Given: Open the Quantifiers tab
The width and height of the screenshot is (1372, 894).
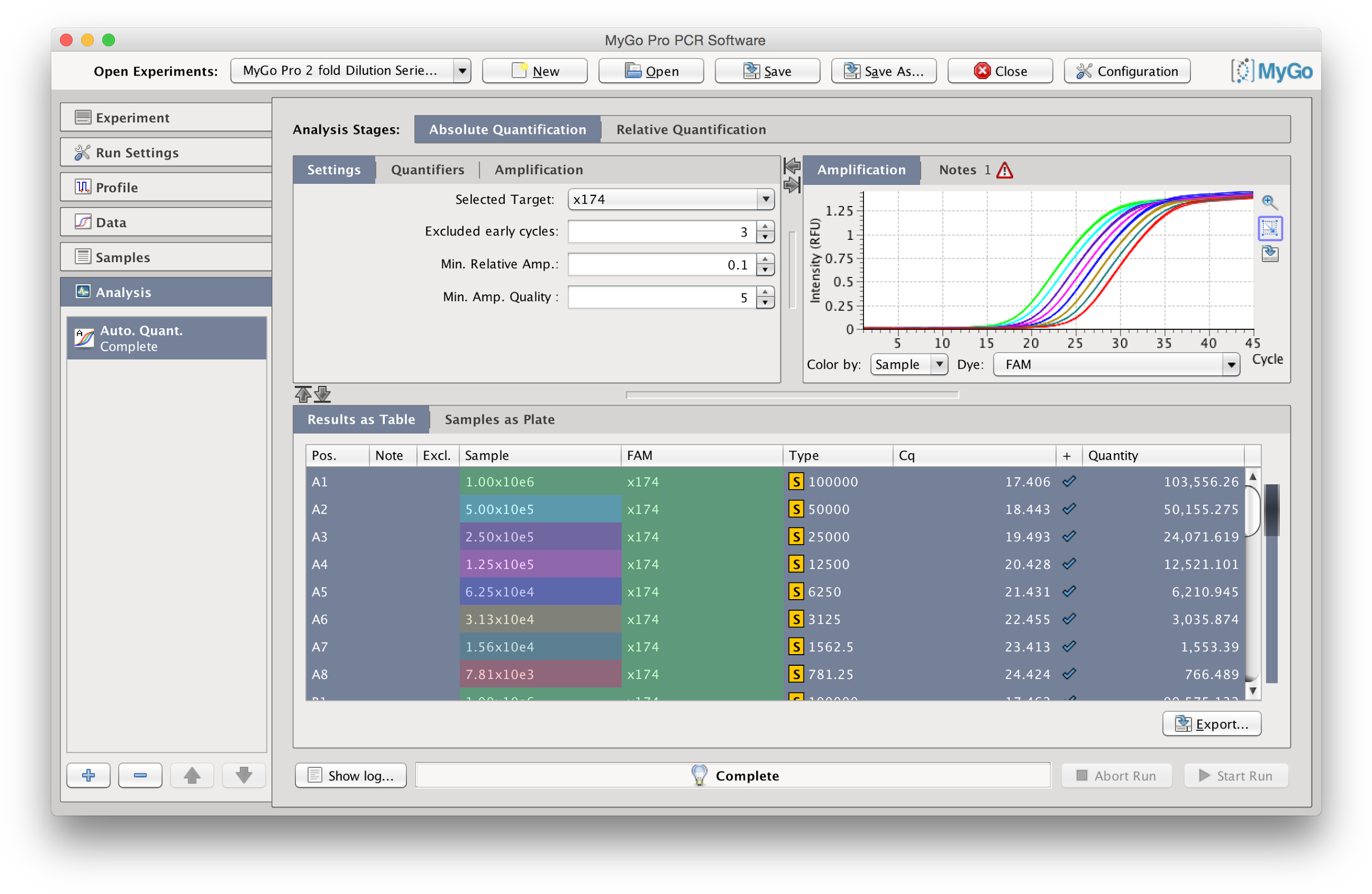Looking at the screenshot, I should pos(428,169).
